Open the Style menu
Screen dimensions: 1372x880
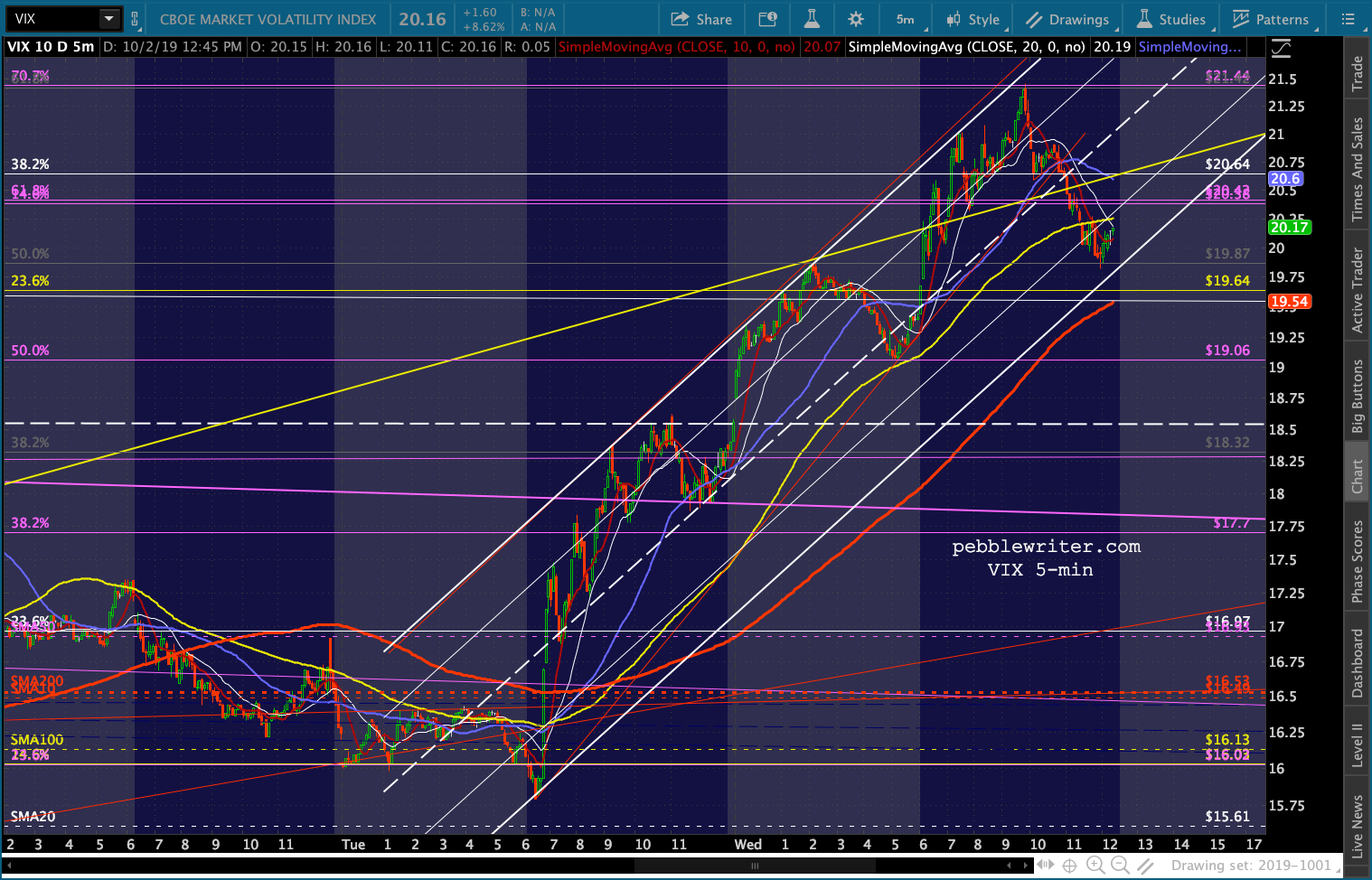point(973,19)
